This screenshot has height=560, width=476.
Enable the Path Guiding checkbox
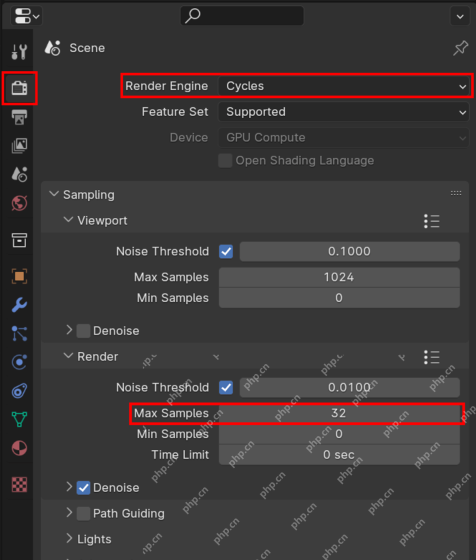83,514
